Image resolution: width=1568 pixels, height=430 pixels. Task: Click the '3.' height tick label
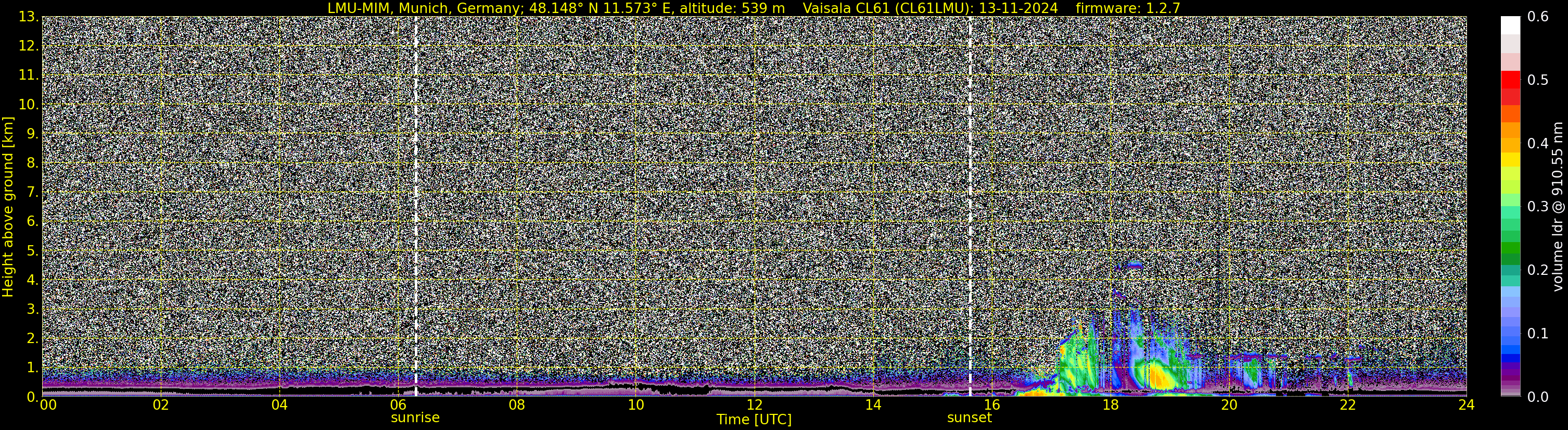(x=33, y=309)
